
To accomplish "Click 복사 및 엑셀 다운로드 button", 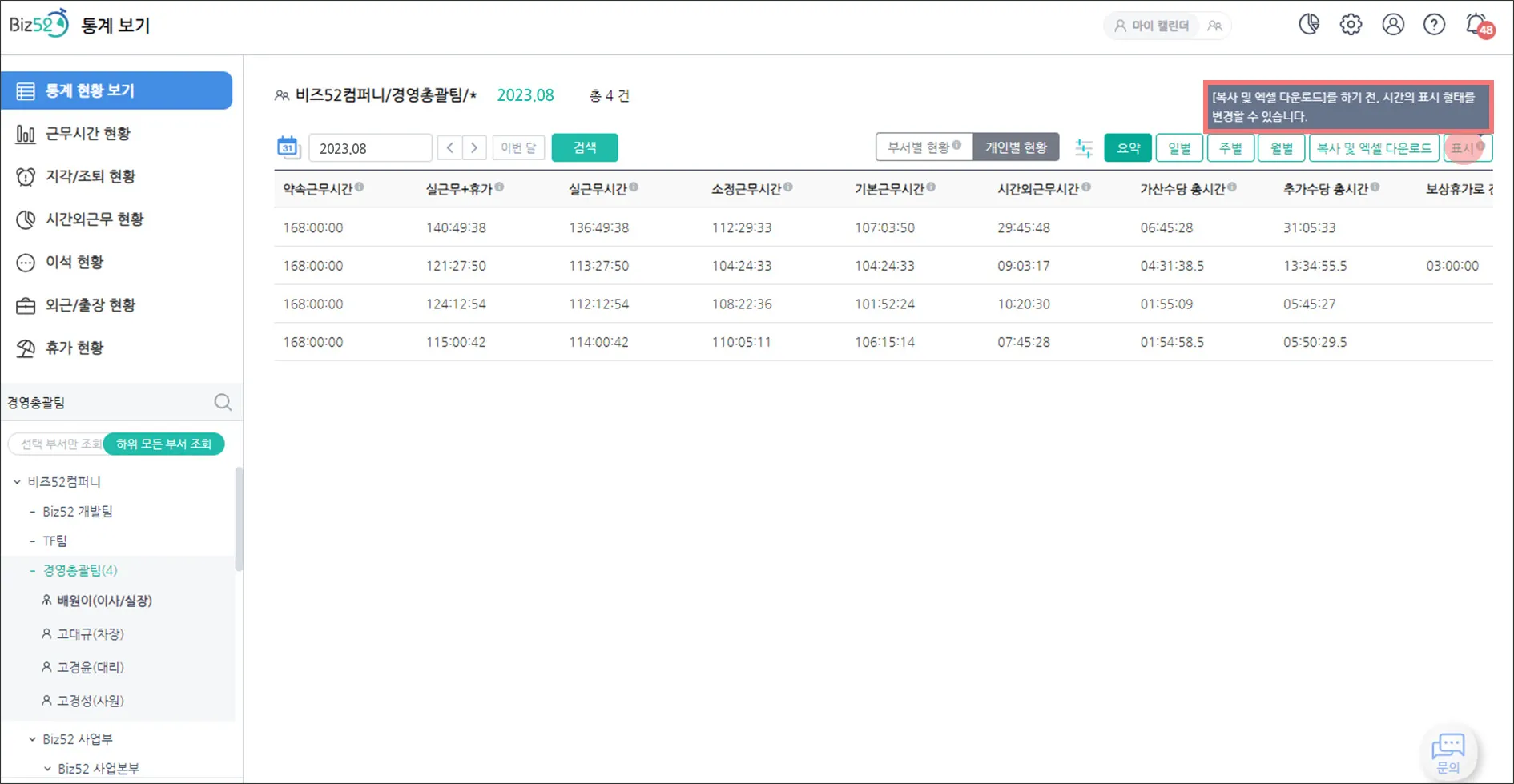I will pos(1374,147).
